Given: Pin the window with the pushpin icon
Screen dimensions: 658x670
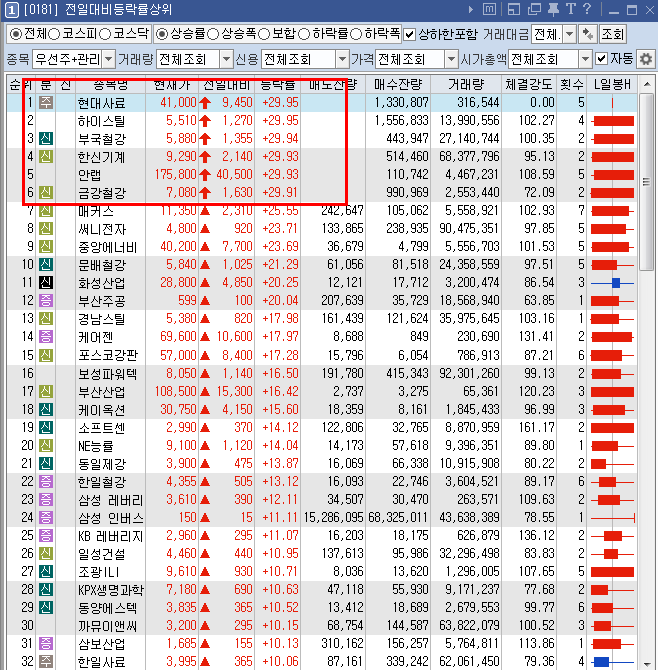Looking at the screenshot, I should tap(553, 9).
